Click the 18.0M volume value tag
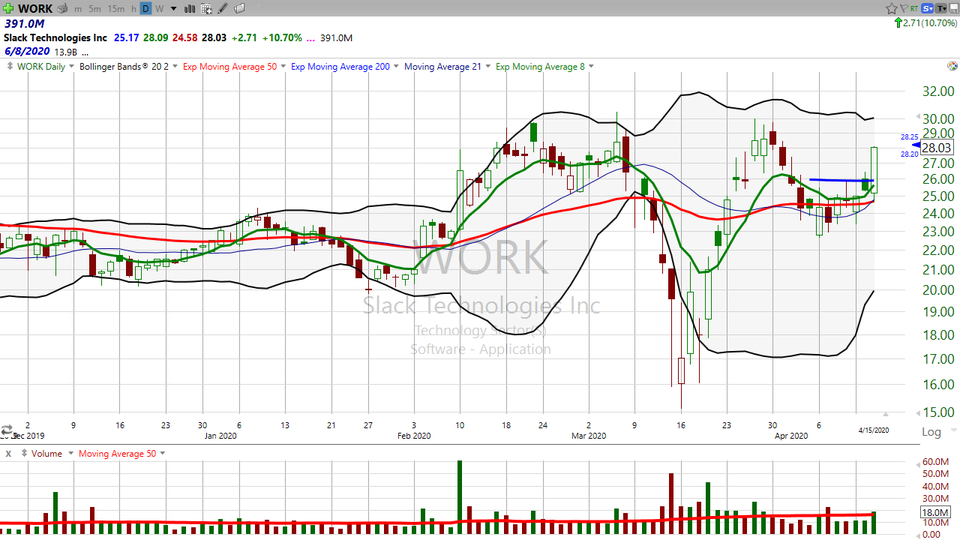Screen dimensions: 960x540 tap(936, 513)
